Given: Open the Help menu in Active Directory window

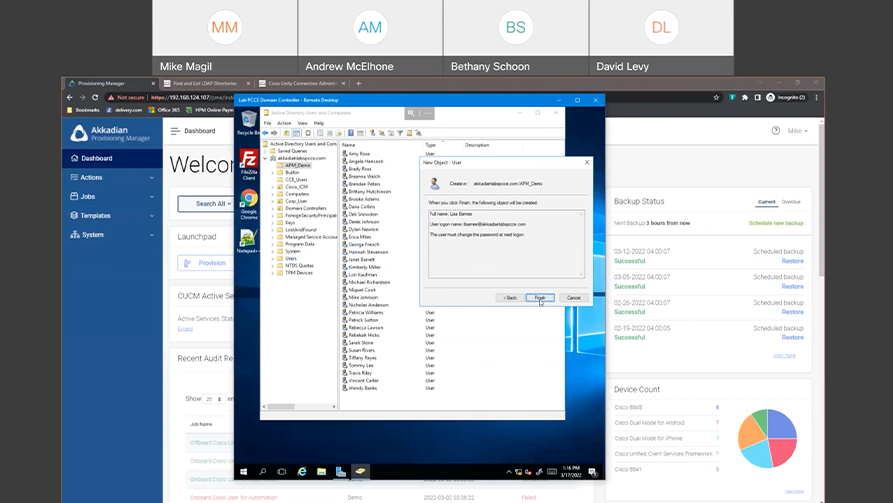Looking at the screenshot, I should coord(319,123).
